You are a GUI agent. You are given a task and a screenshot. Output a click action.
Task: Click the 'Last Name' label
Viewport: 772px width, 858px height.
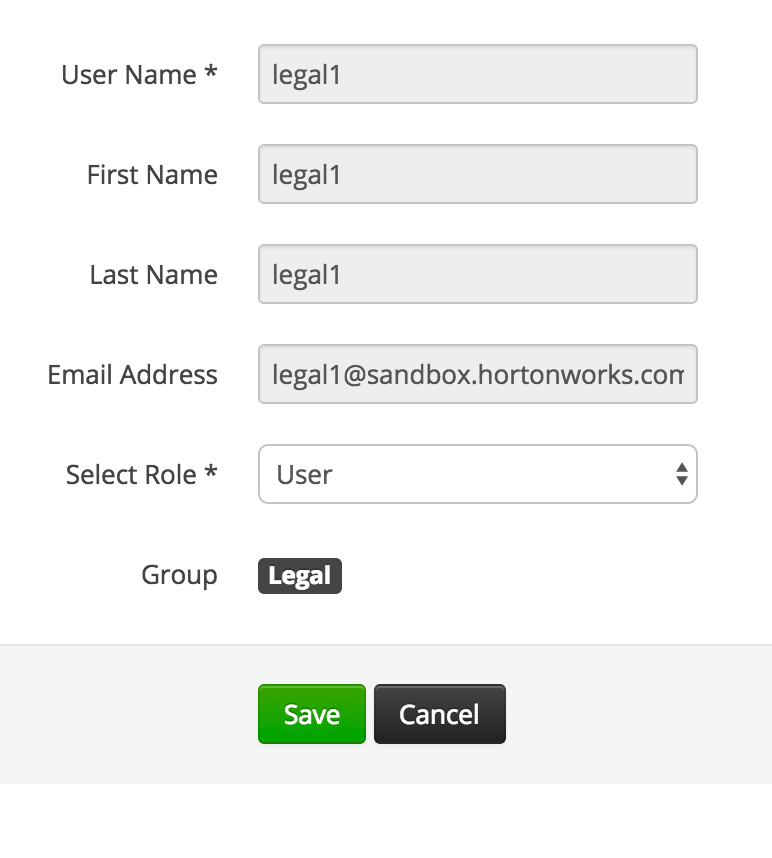pyautogui.click(x=153, y=275)
